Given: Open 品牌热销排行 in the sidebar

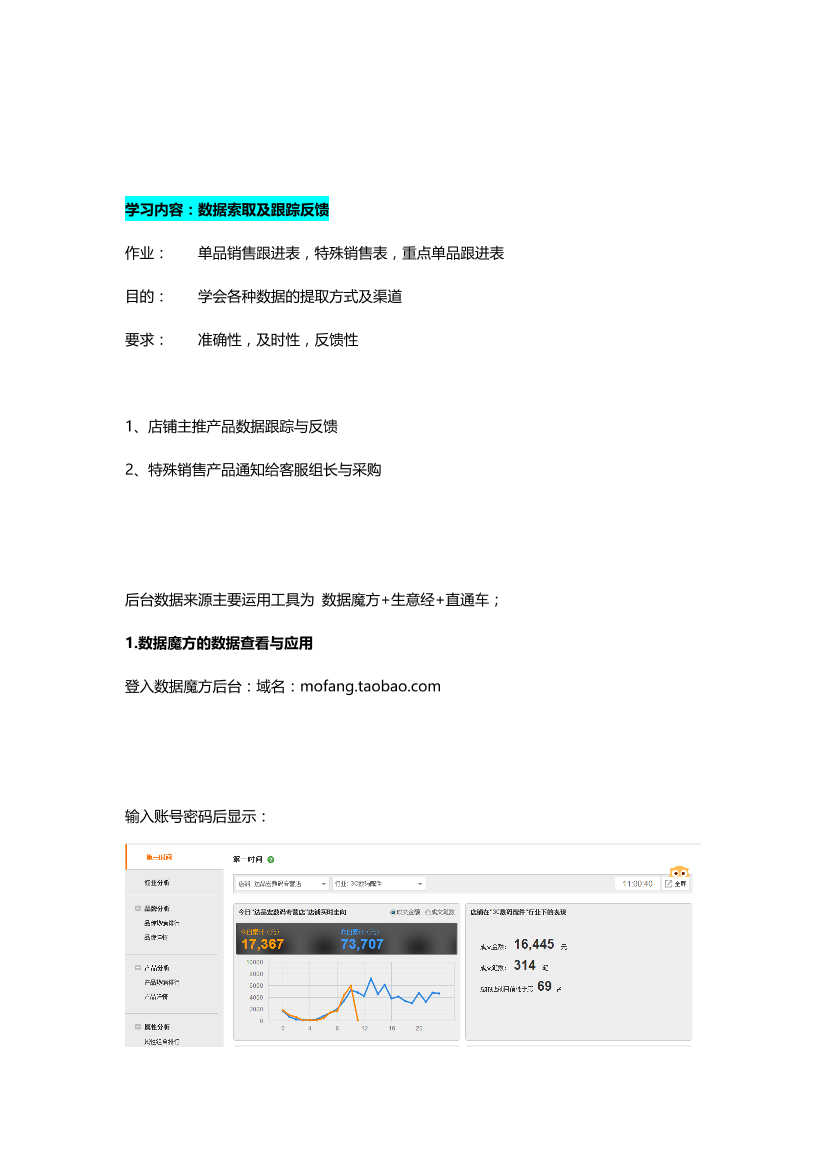Looking at the screenshot, I should pos(161,923).
